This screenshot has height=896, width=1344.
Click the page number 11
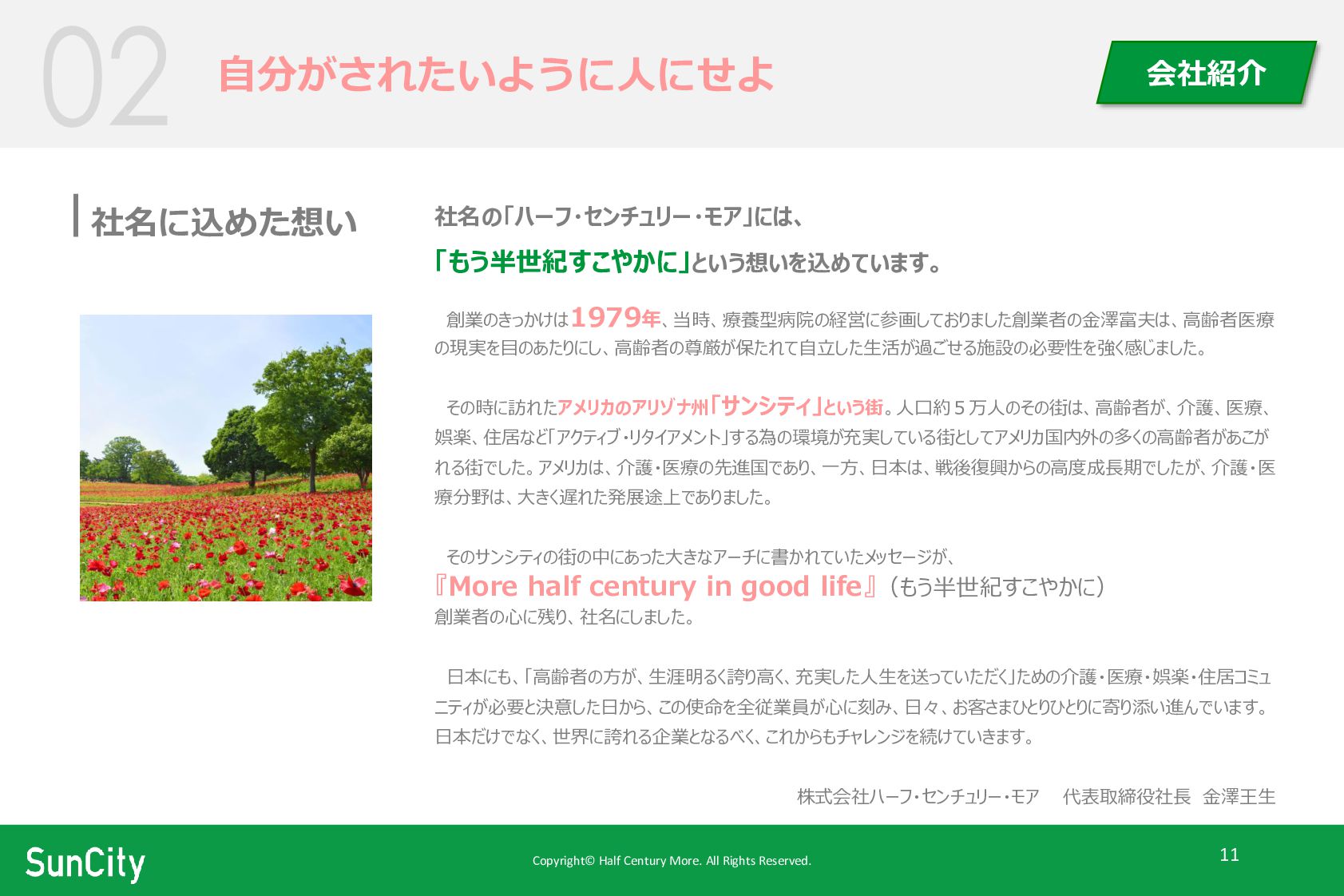click(1229, 854)
